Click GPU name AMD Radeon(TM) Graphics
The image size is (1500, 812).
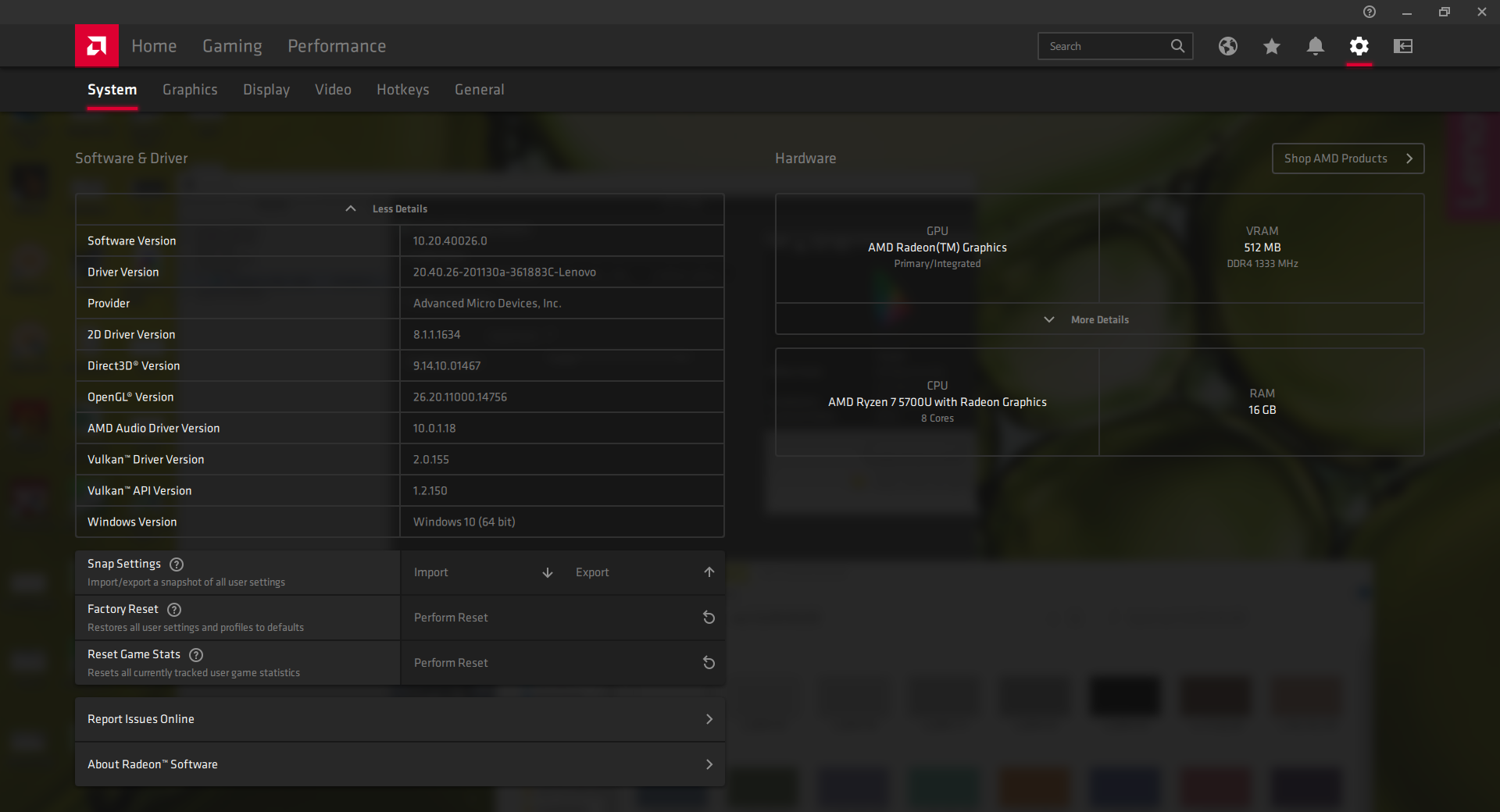click(937, 248)
